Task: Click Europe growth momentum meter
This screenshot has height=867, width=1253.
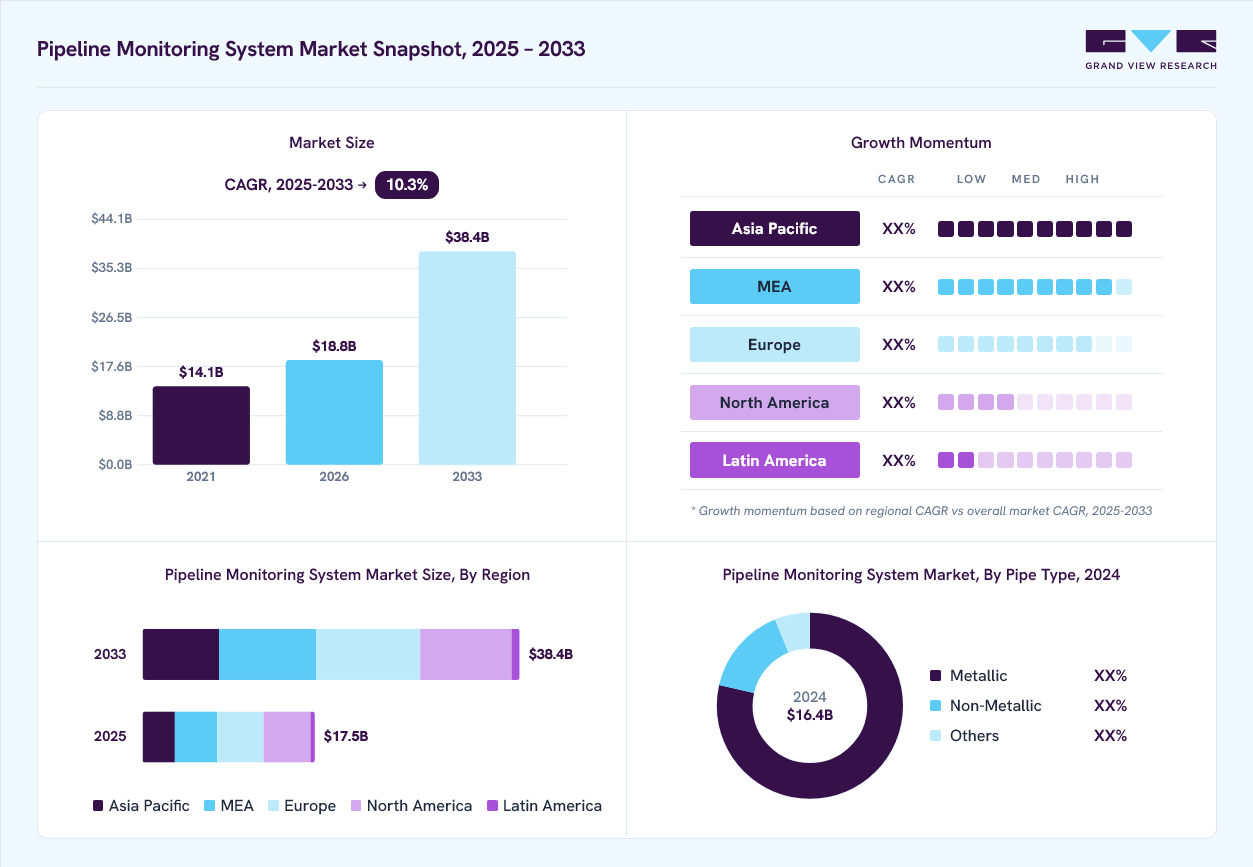Action: pyautogui.click(x=1035, y=344)
